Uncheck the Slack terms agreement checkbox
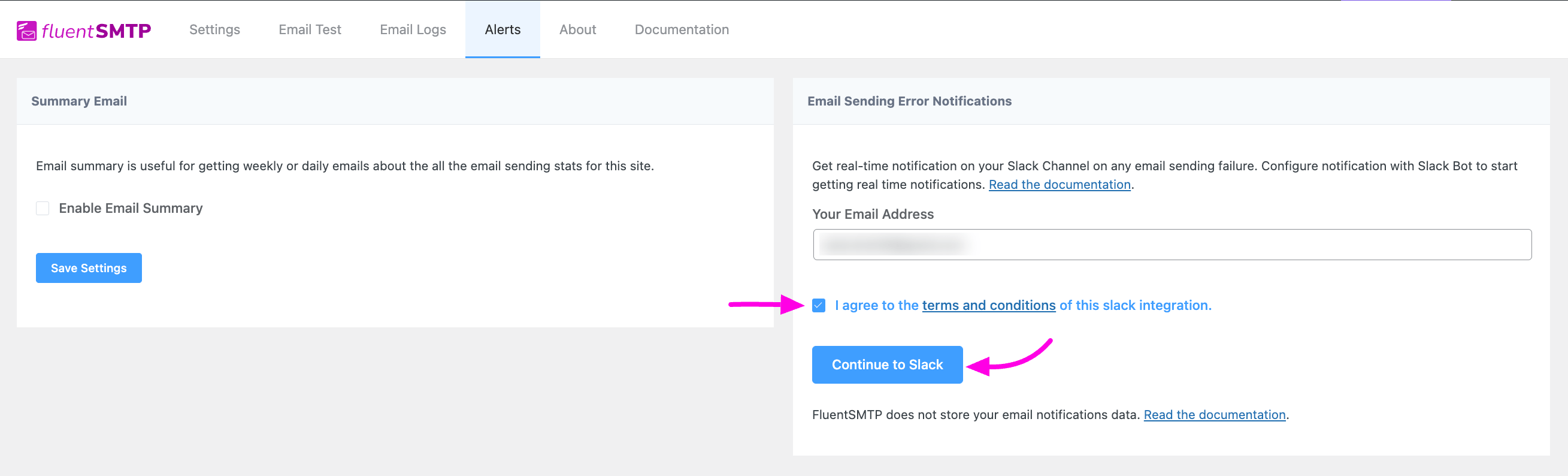Image resolution: width=1568 pixels, height=476 pixels. click(x=819, y=305)
